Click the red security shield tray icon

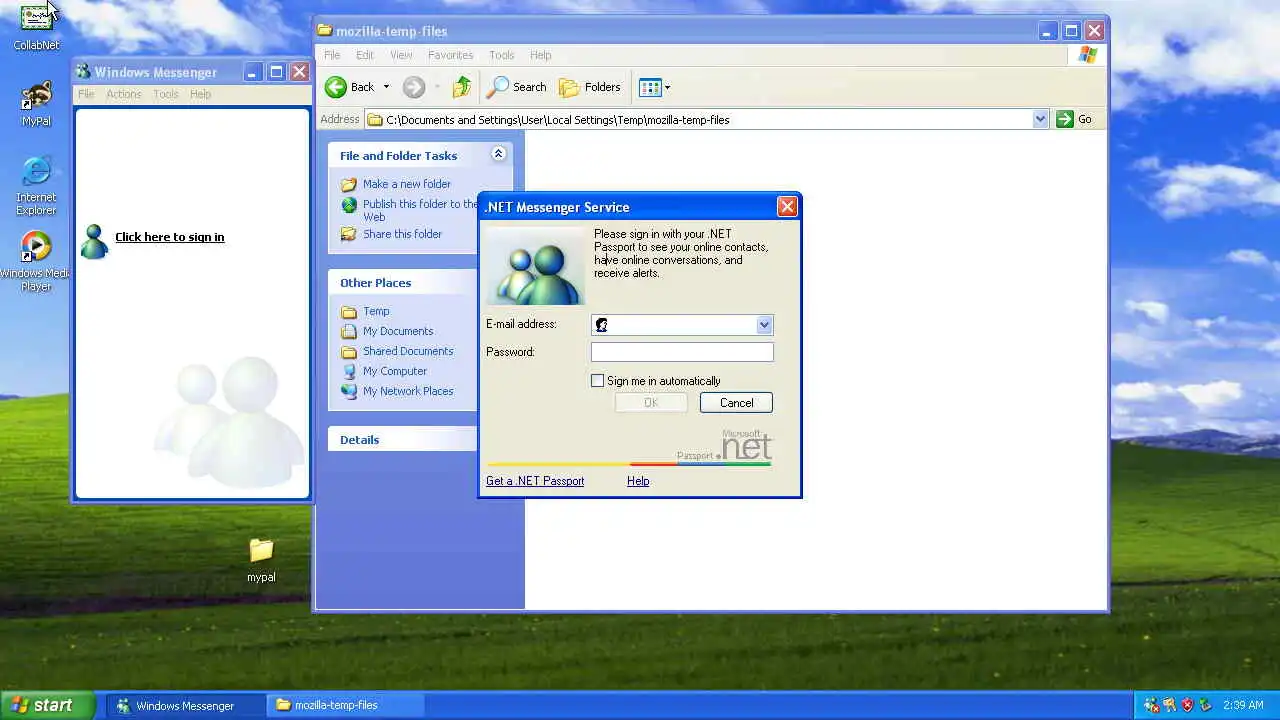click(1187, 705)
